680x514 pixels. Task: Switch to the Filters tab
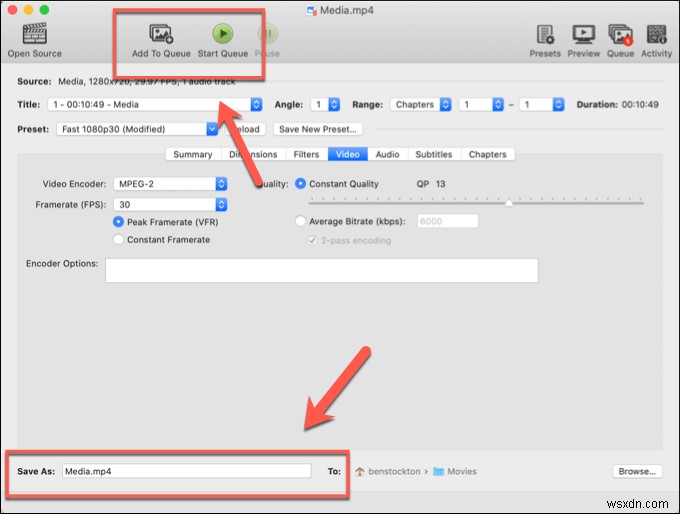tap(306, 154)
